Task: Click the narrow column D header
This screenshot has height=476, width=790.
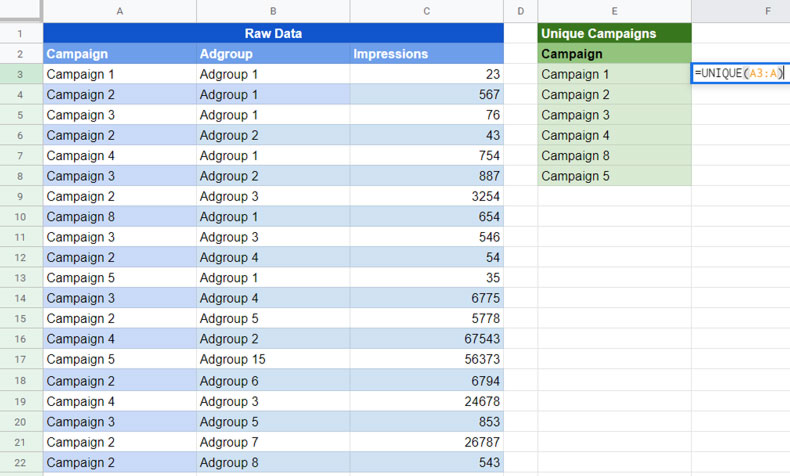Action: point(520,11)
